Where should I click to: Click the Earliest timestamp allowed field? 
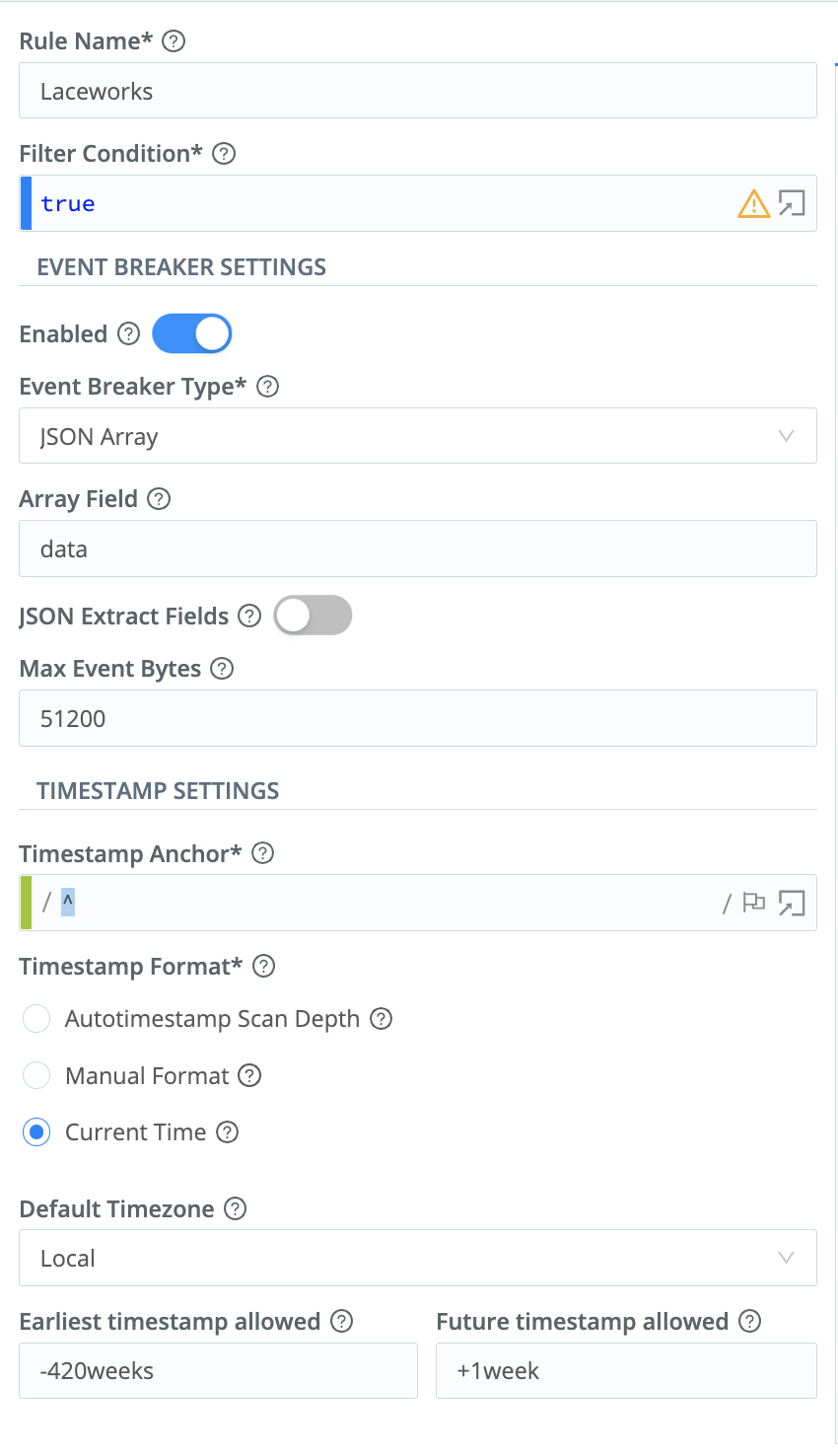pyautogui.click(x=218, y=1370)
